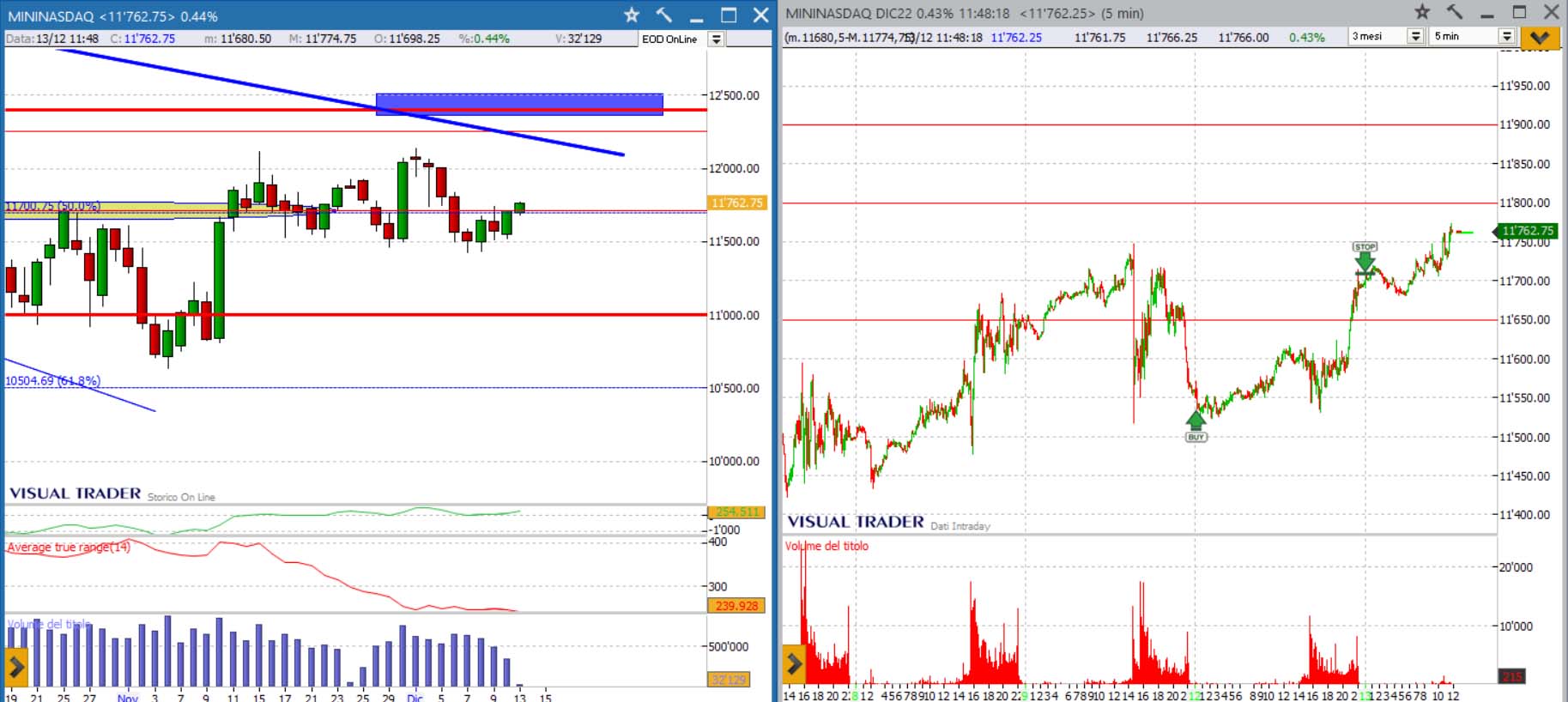This screenshot has width=1568, height=702.
Task: Click the 32'129 volume value label on daily chart
Action: (x=729, y=680)
